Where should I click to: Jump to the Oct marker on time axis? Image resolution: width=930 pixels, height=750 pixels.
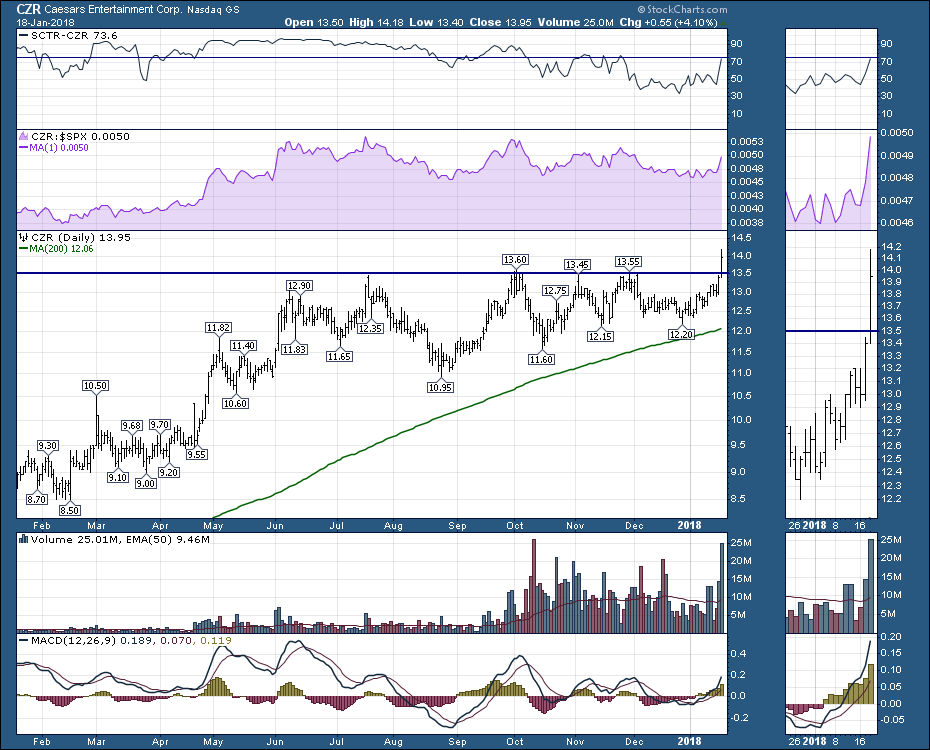point(515,523)
